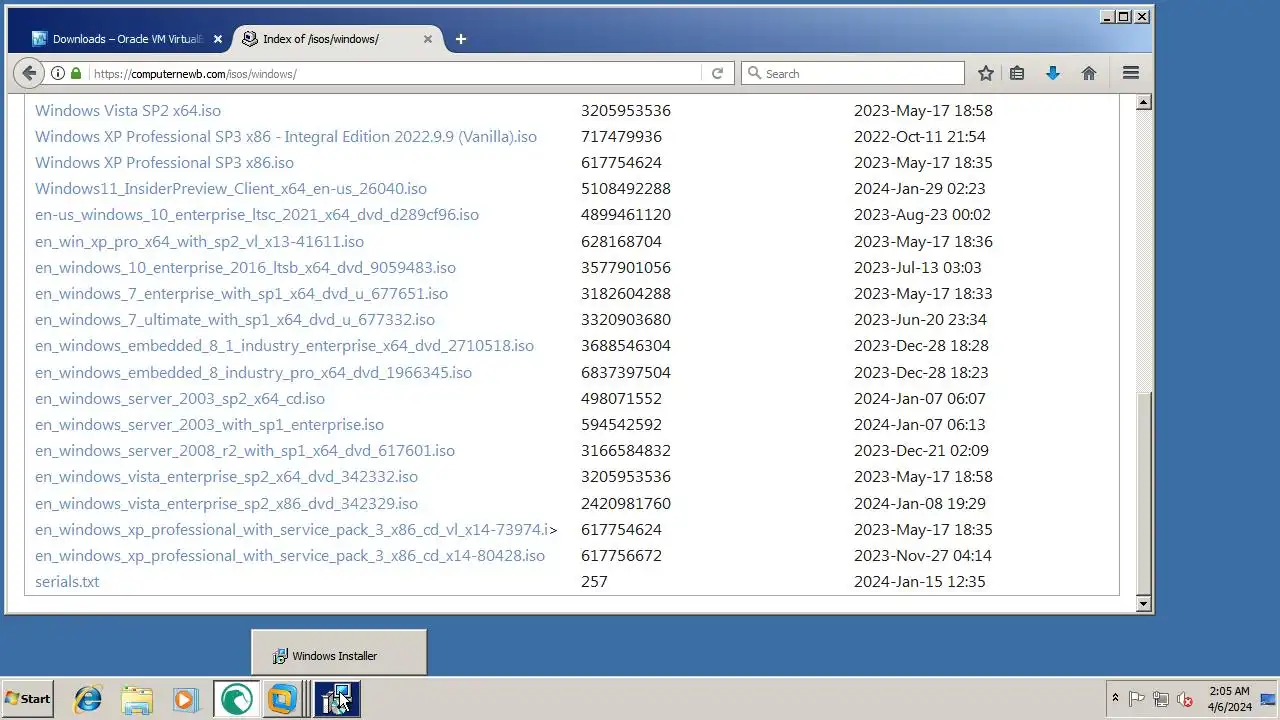Download en-us_windows_10_enterprise_ltsc_2021 iso

257,215
